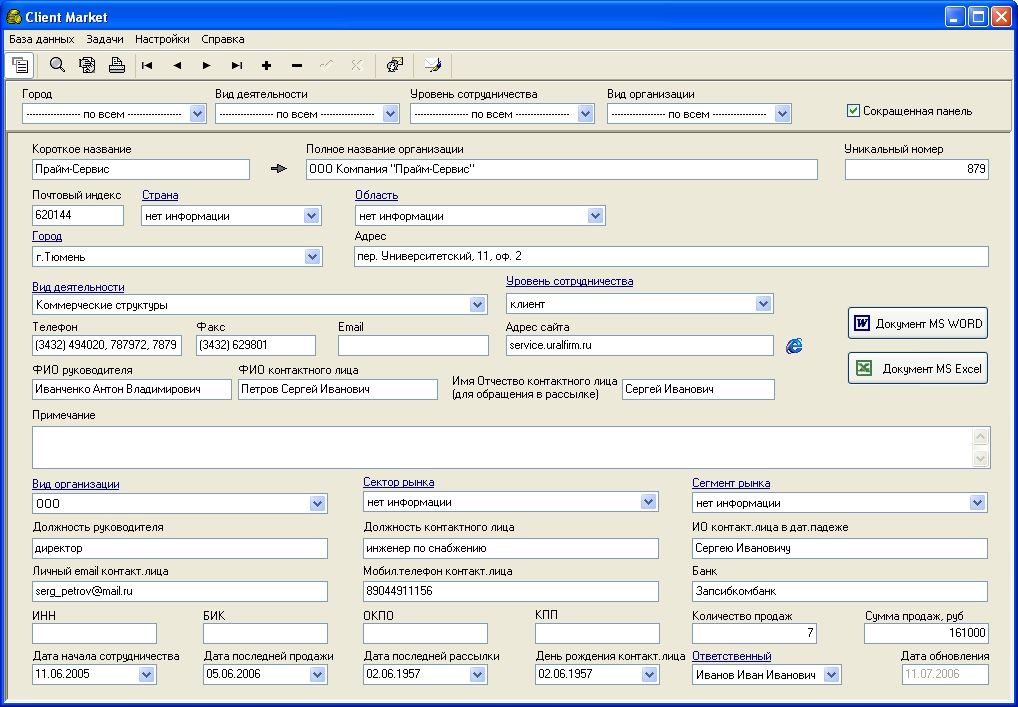Open Дата последней продажи date picker
1018x707 pixels.
point(317,675)
